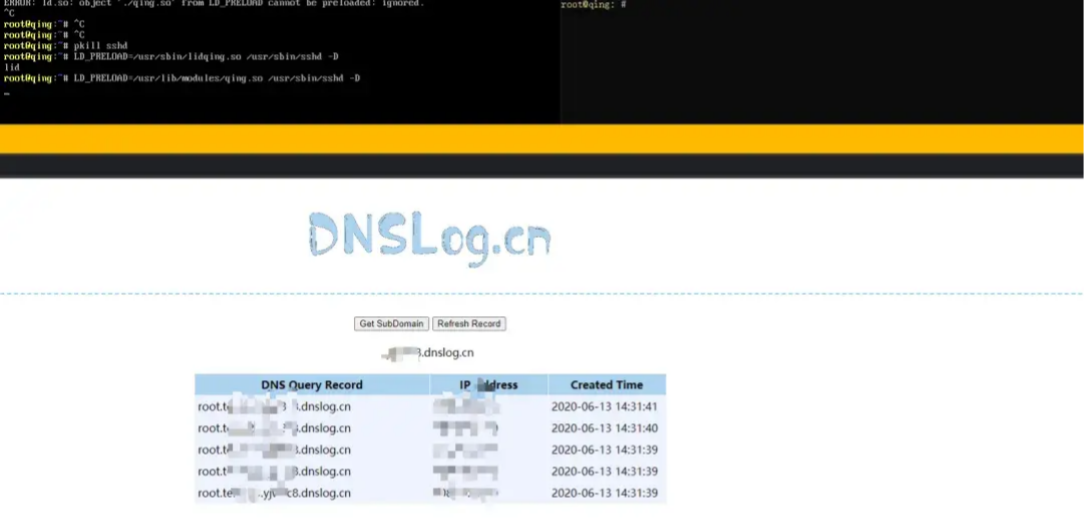The width and height of the screenshot is (1084, 520).
Task: Select the DNS record in the 14:31:41 row
Action: coord(274,407)
